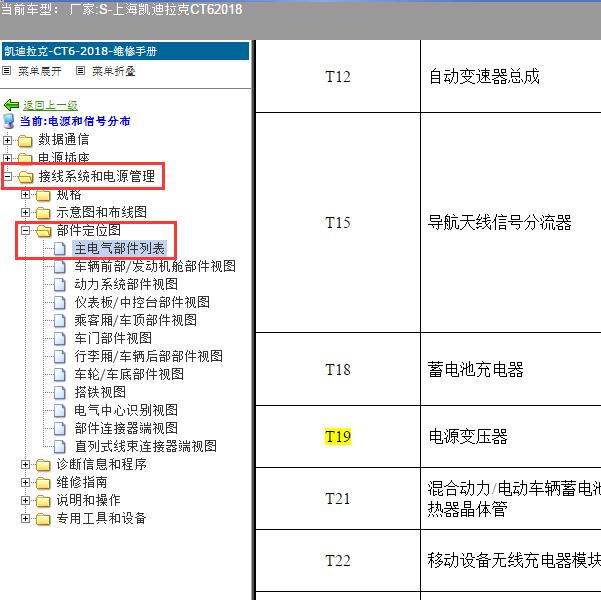
Task: Click the highlighted T19 cell
Action: 338,436
